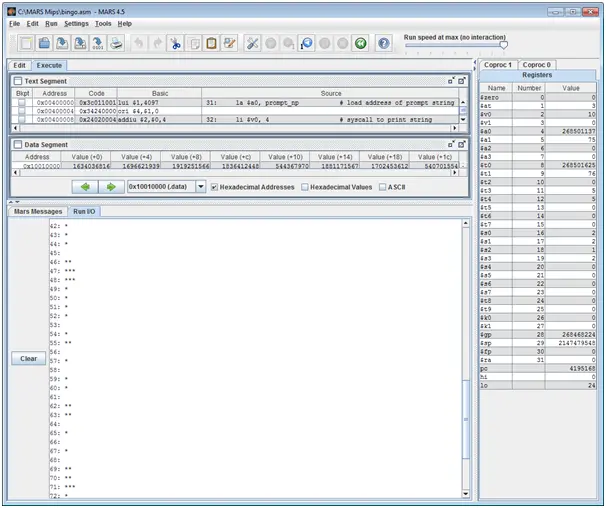Screen dimensions: 606x508
Task: Open the Edit menu in the menu bar
Action: click(x=32, y=24)
